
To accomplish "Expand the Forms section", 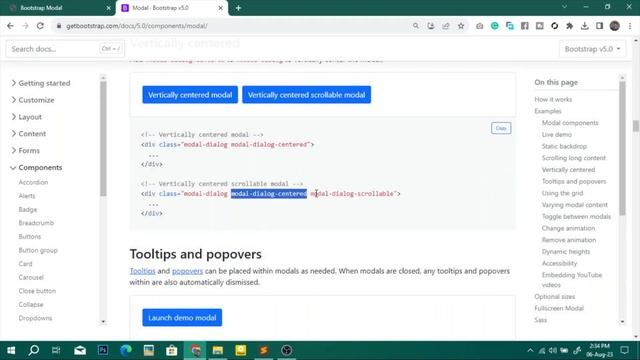I will tap(25, 151).
